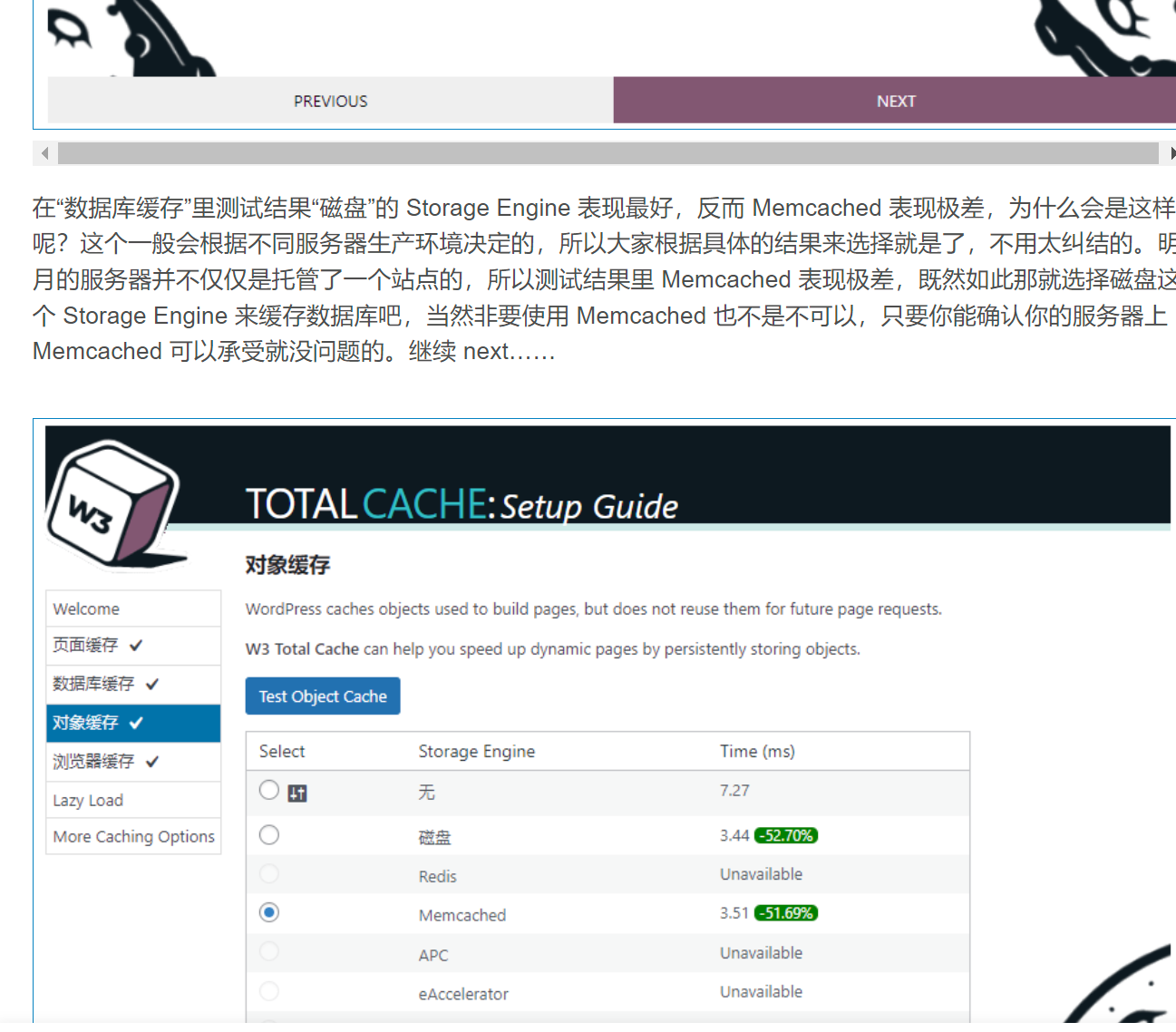Select the 无 storage engine radio
The height and width of the screenshot is (1032, 1176).
[x=269, y=790]
